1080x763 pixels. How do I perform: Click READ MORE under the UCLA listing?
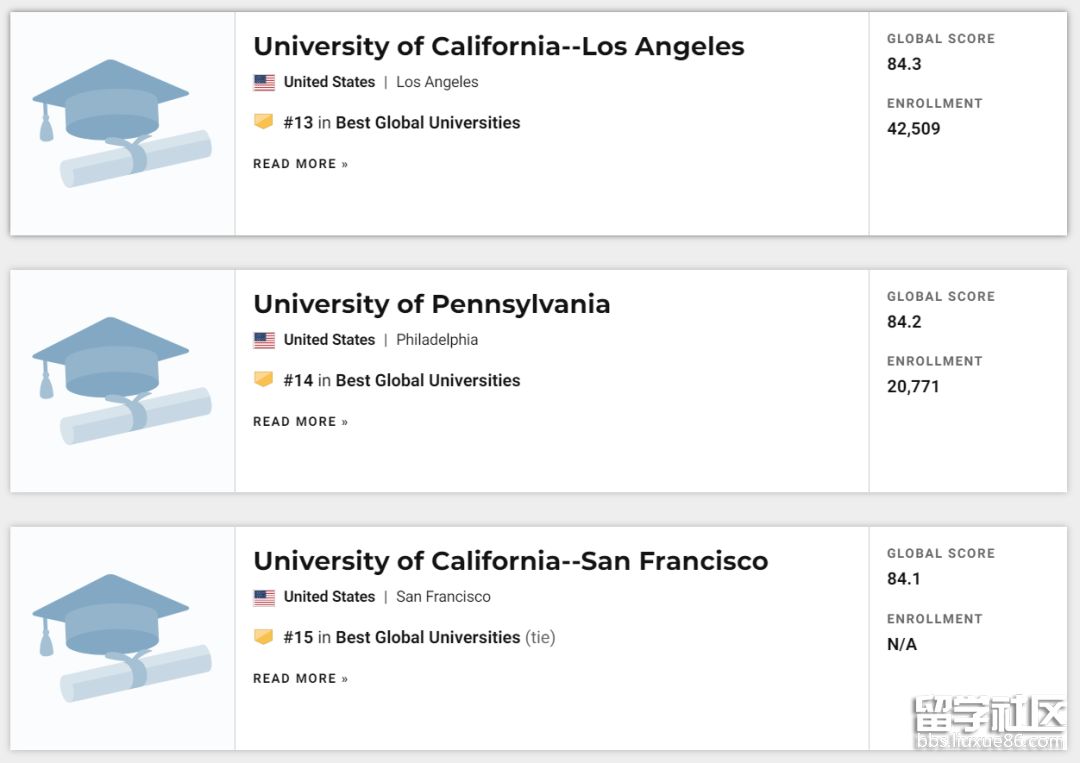[300, 164]
